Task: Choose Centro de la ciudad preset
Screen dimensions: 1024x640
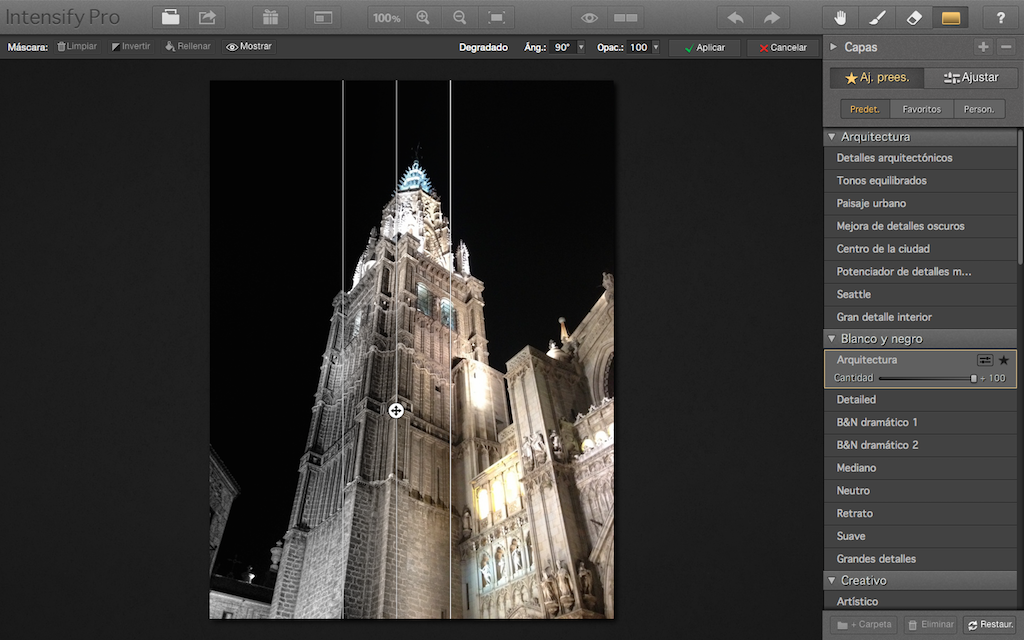Action: (920, 249)
